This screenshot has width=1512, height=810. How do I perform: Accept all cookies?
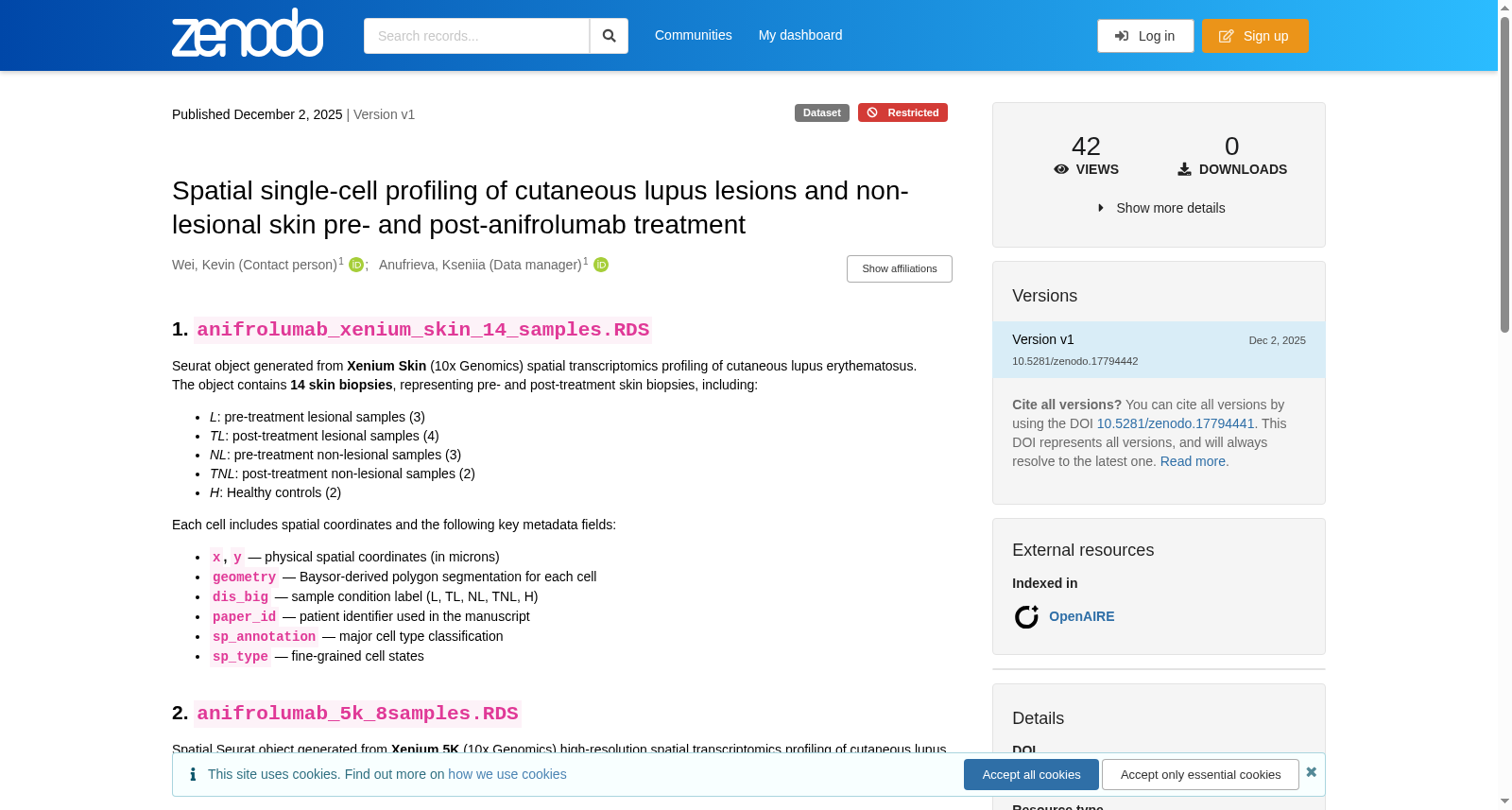[1031, 774]
